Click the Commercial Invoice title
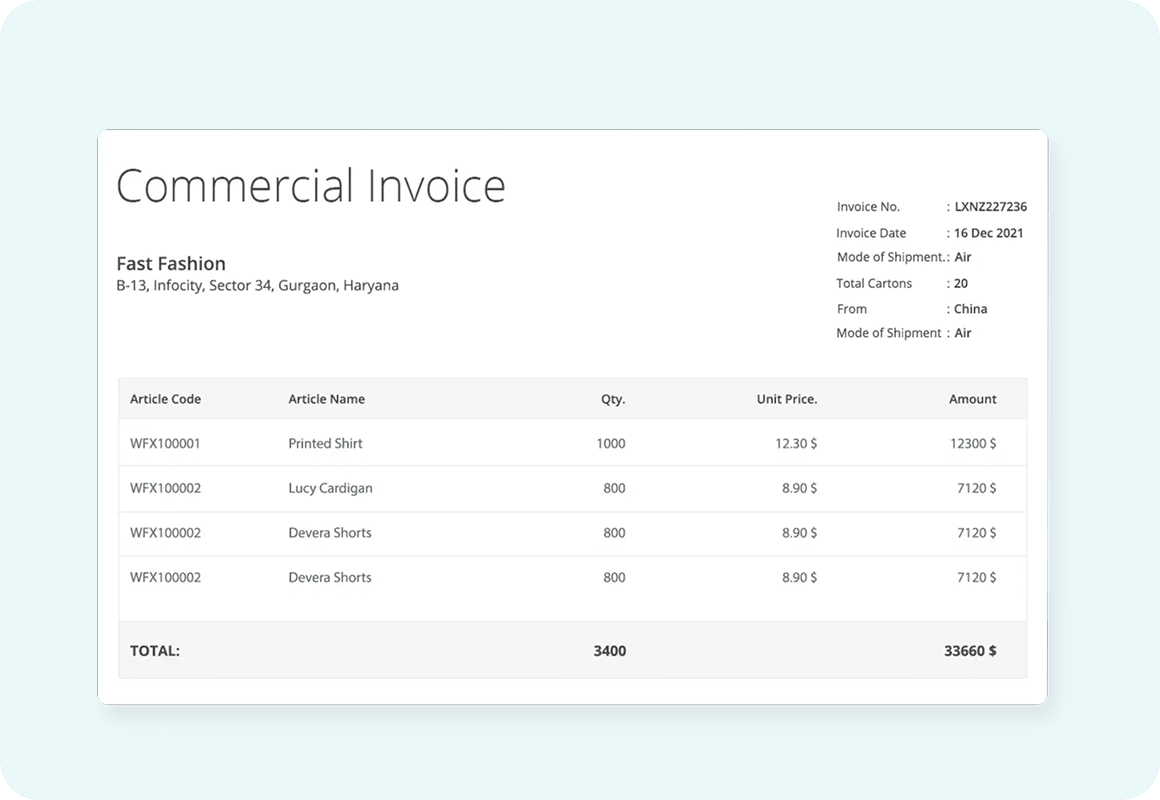Viewport: 1160px width, 800px height. click(311, 187)
